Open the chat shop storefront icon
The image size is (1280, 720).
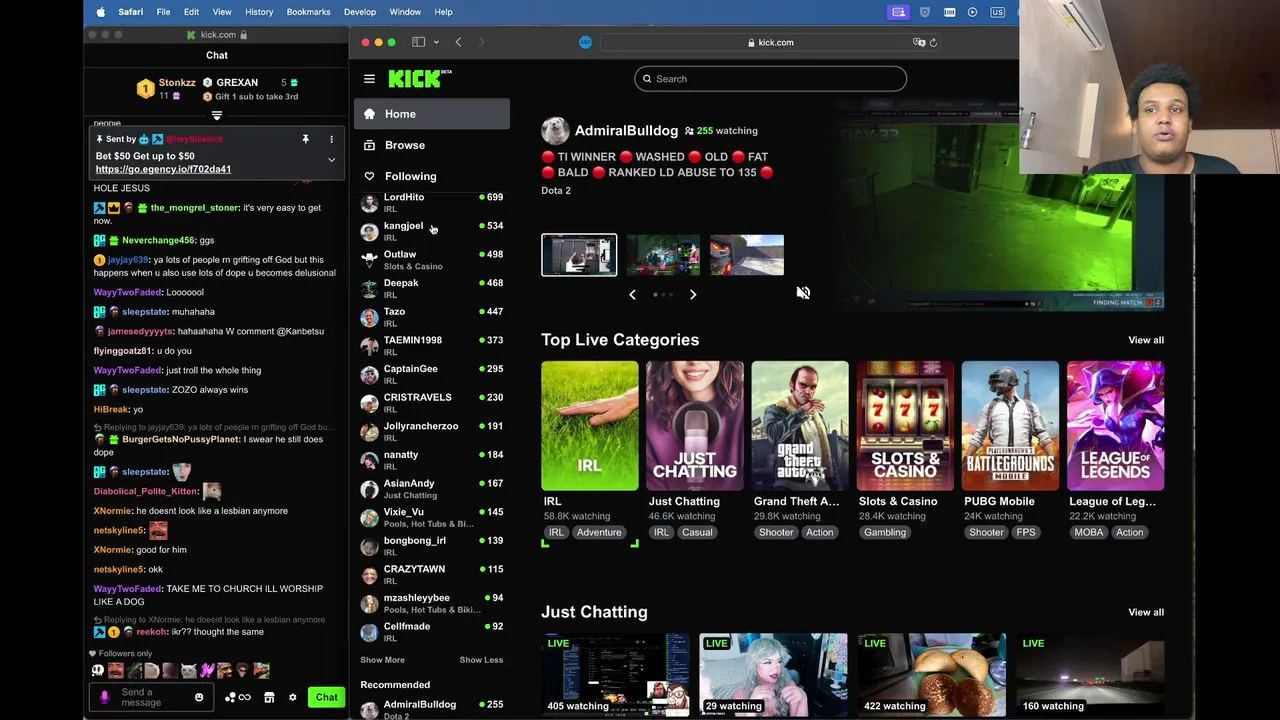coord(269,697)
